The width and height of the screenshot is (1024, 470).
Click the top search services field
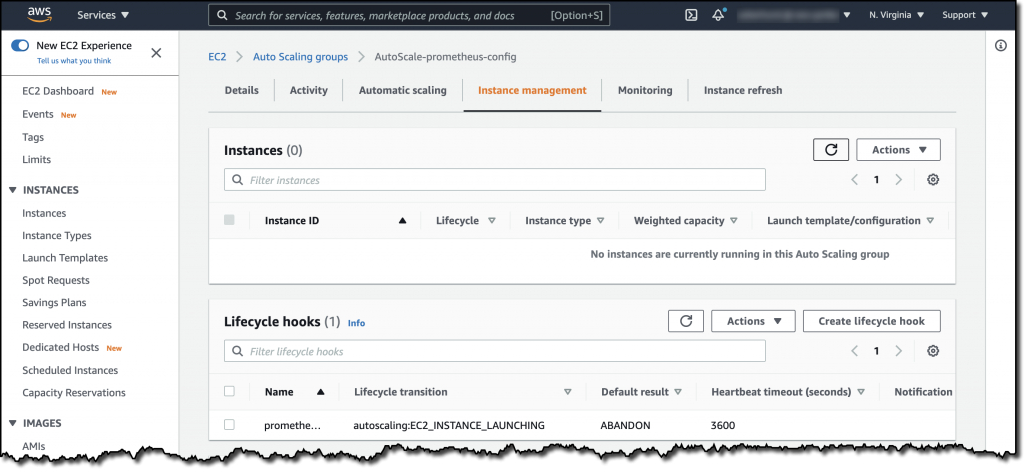pyautogui.click(x=409, y=15)
